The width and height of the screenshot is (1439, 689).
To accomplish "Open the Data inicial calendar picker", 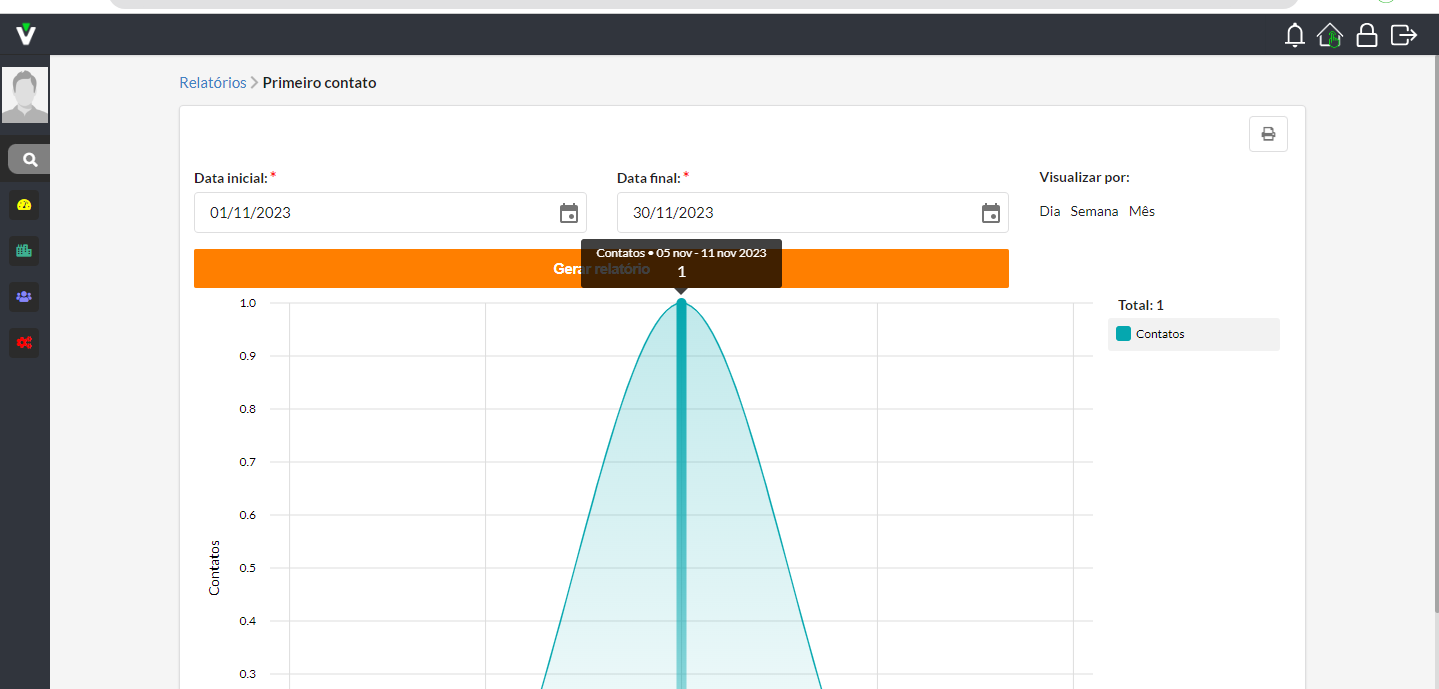I will (568, 213).
